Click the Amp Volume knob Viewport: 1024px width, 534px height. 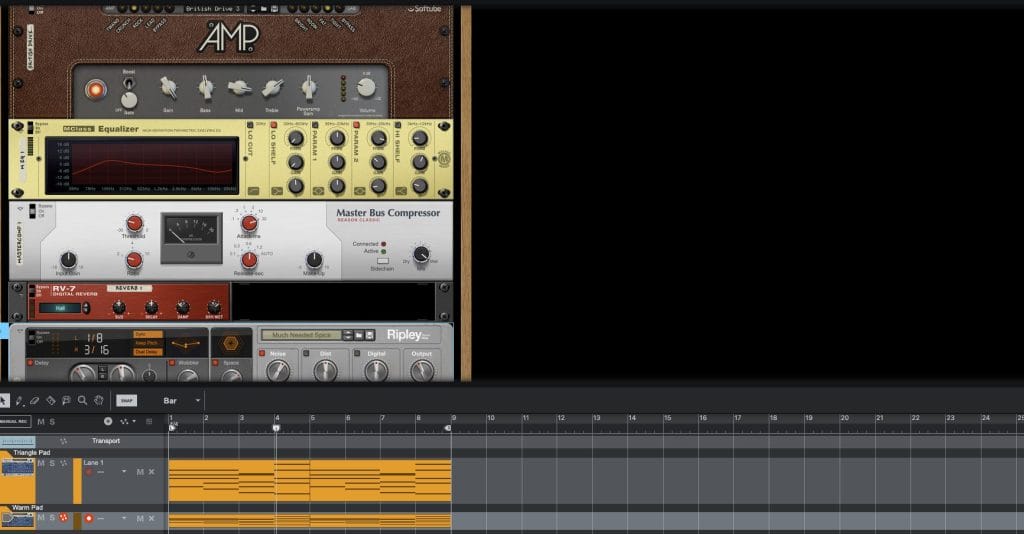[x=366, y=88]
